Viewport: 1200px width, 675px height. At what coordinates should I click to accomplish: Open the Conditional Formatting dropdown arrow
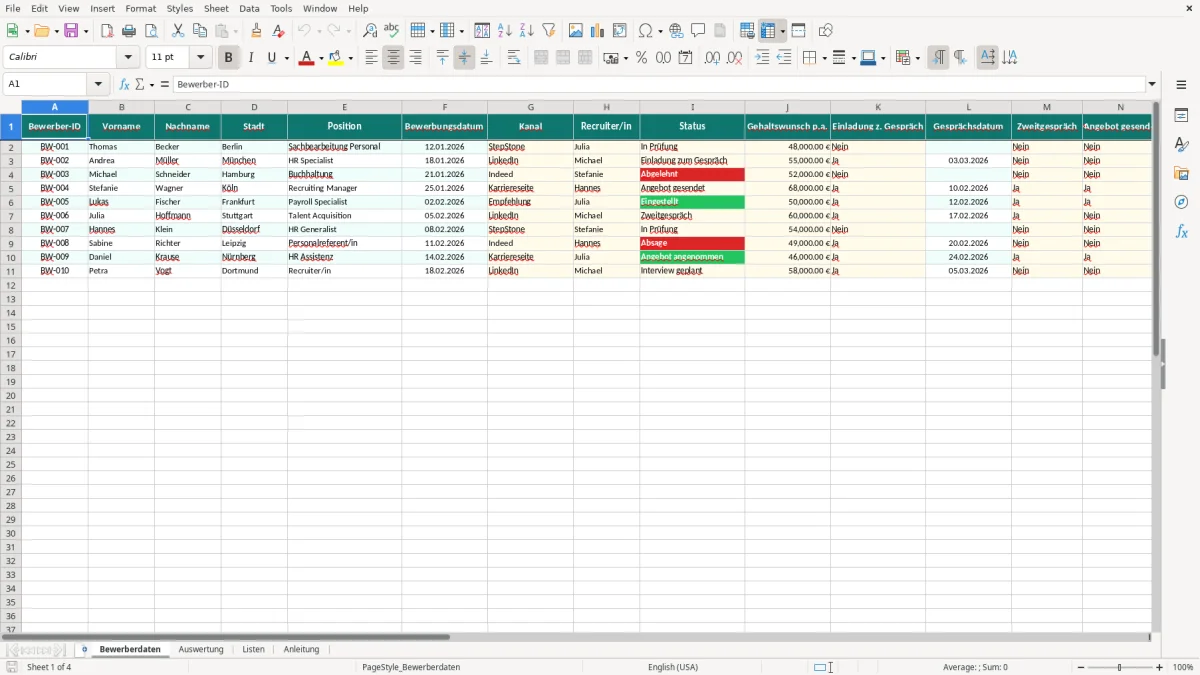pyautogui.click(x=917, y=58)
